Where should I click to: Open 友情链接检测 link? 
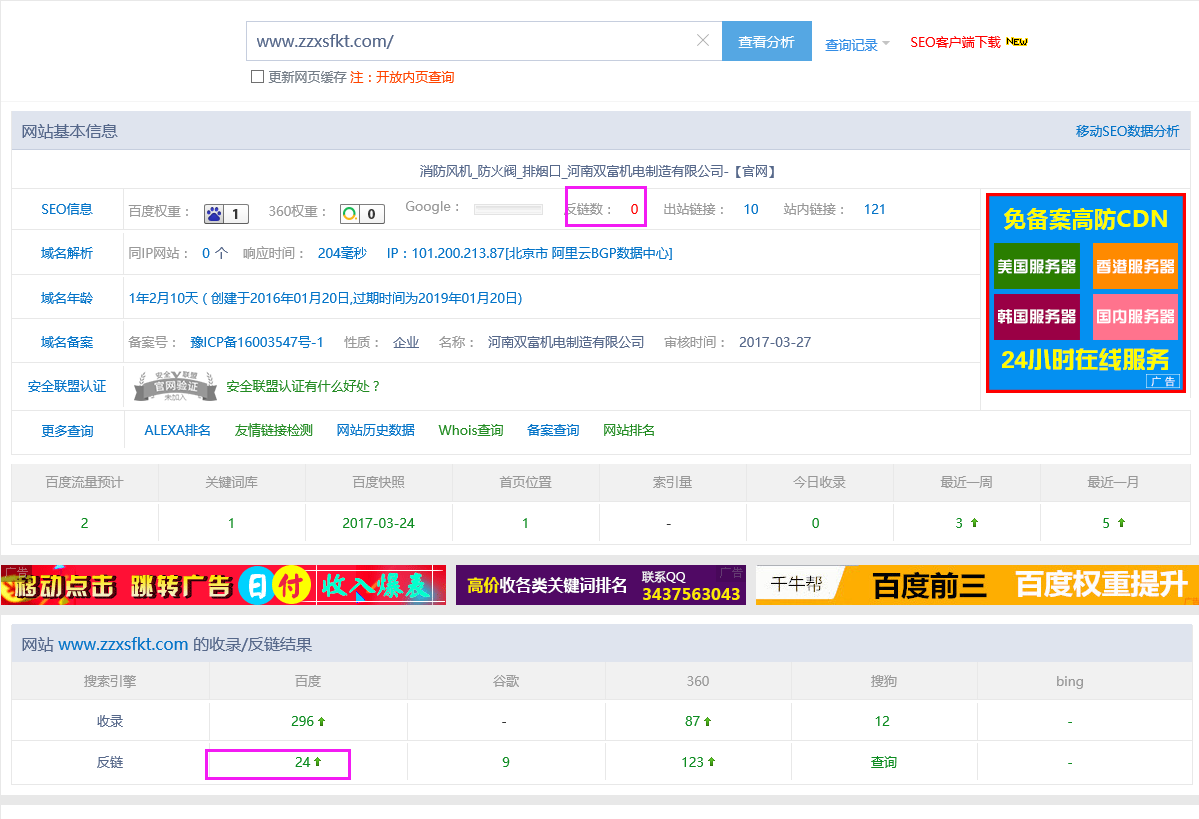[x=273, y=430]
